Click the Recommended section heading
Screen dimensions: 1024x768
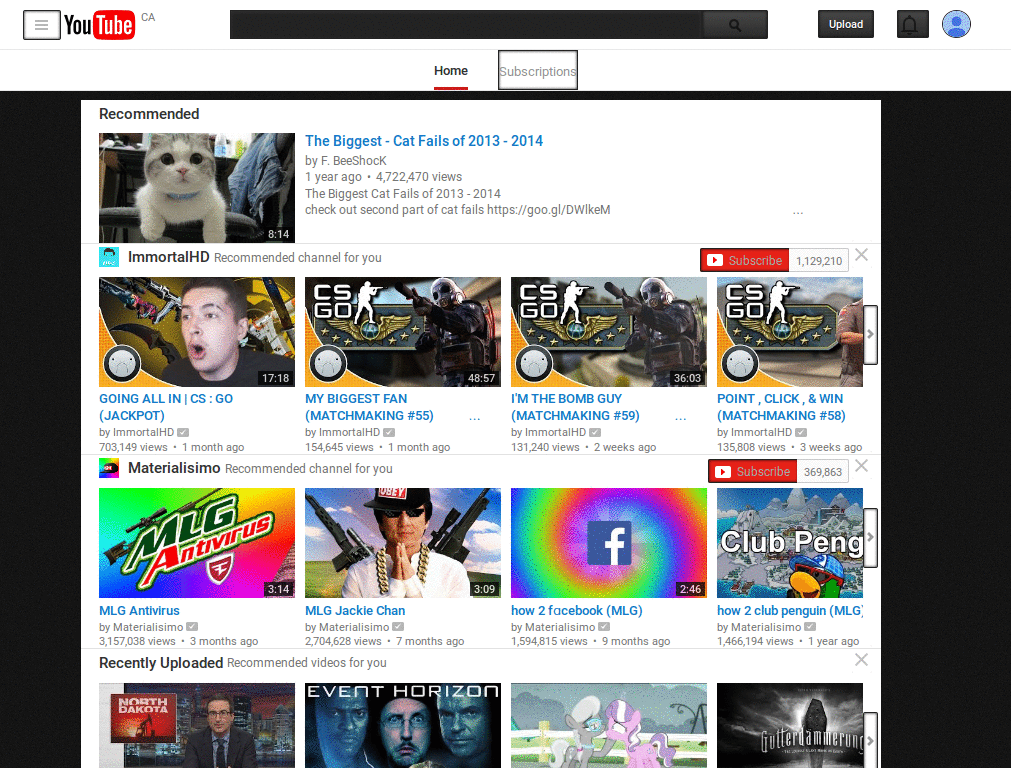[x=149, y=114]
